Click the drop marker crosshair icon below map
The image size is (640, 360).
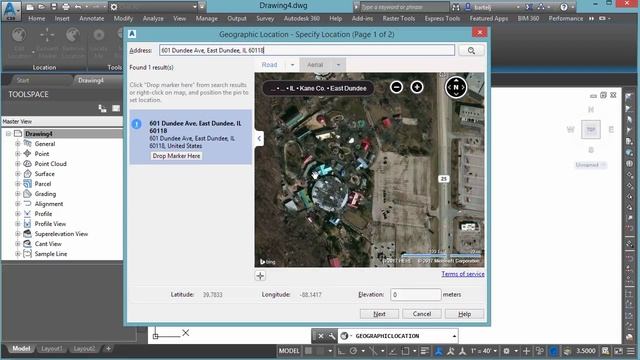[260, 276]
